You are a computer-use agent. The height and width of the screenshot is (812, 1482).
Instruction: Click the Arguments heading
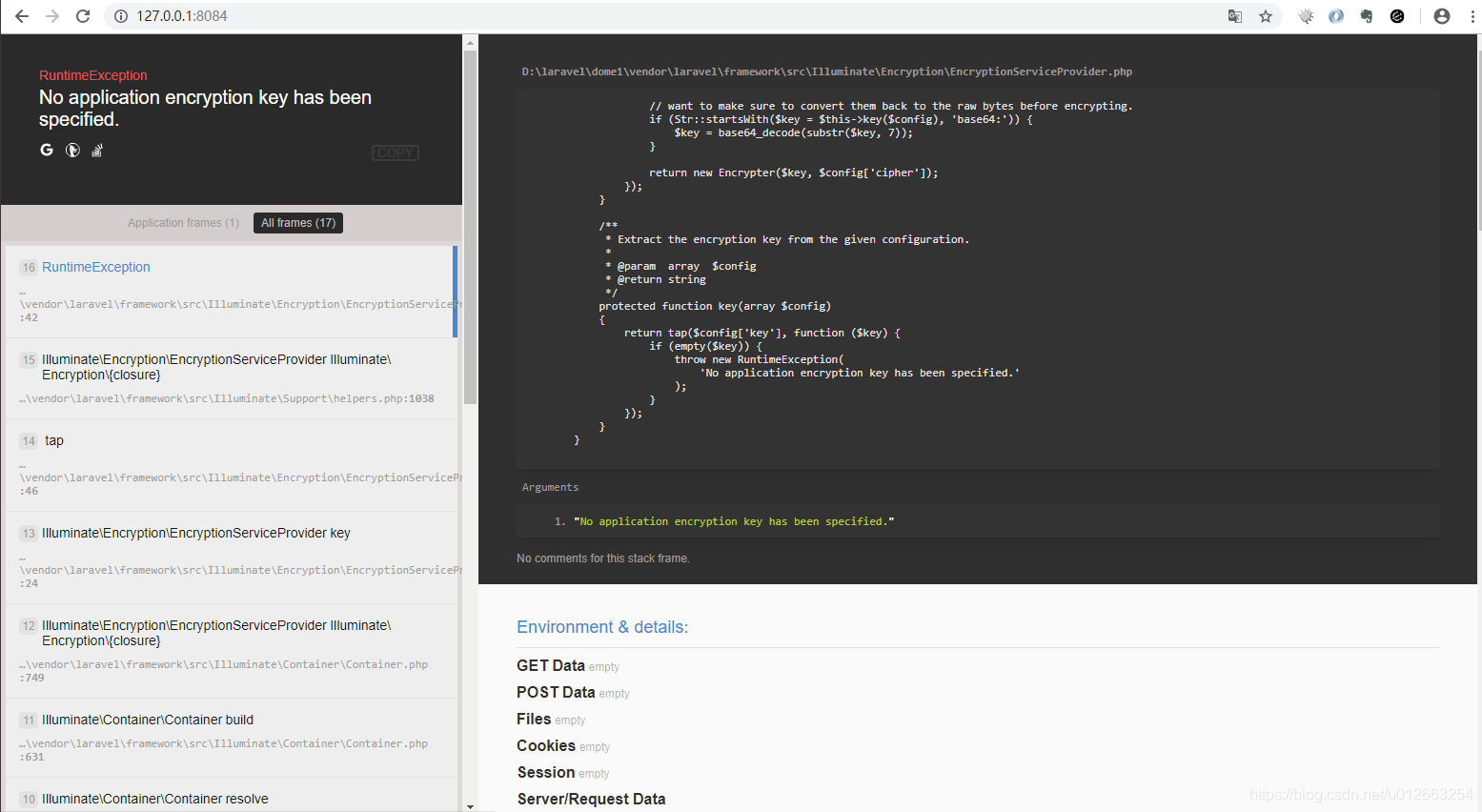click(x=550, y=487)
